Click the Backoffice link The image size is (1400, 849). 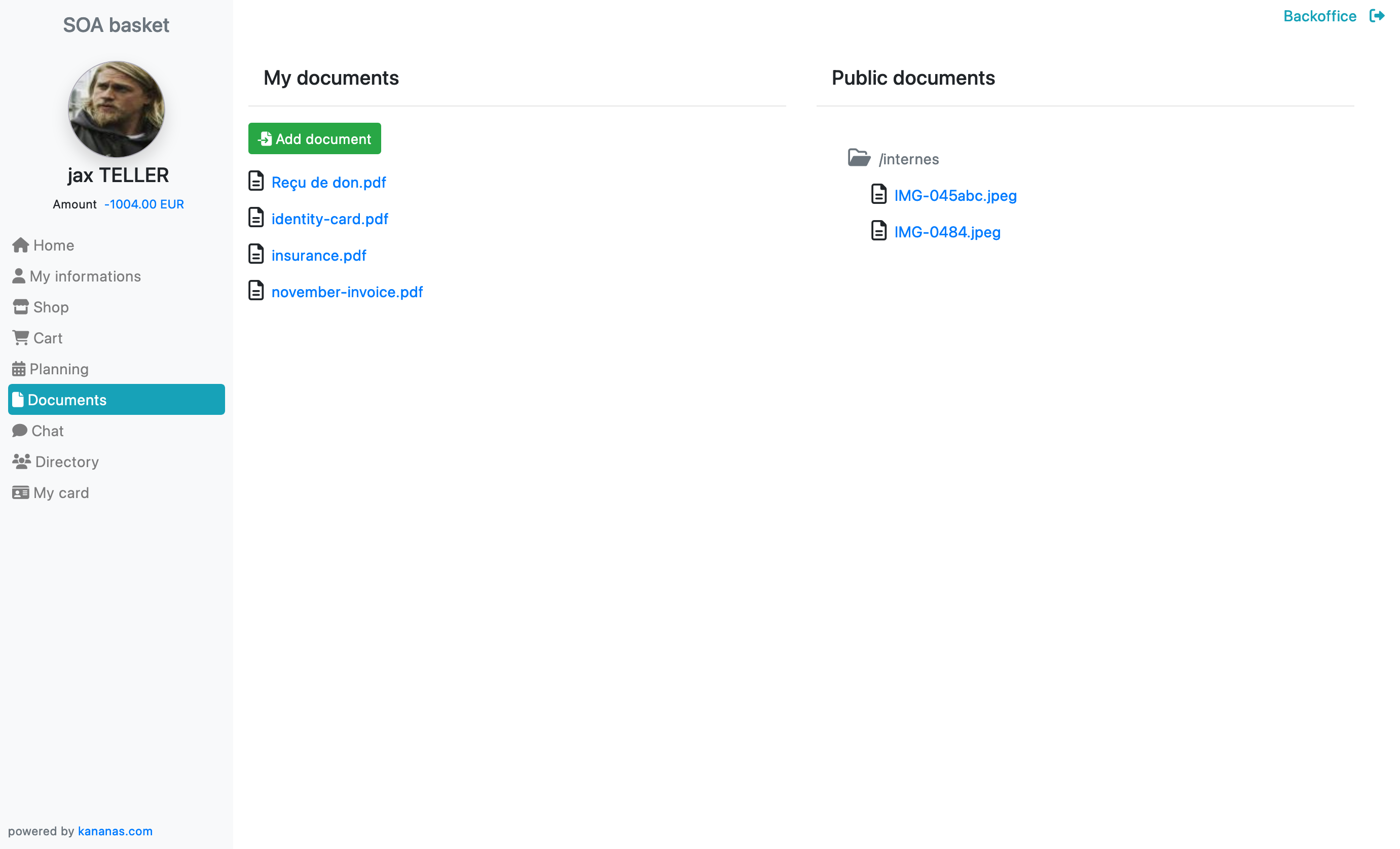point(1319,16)
